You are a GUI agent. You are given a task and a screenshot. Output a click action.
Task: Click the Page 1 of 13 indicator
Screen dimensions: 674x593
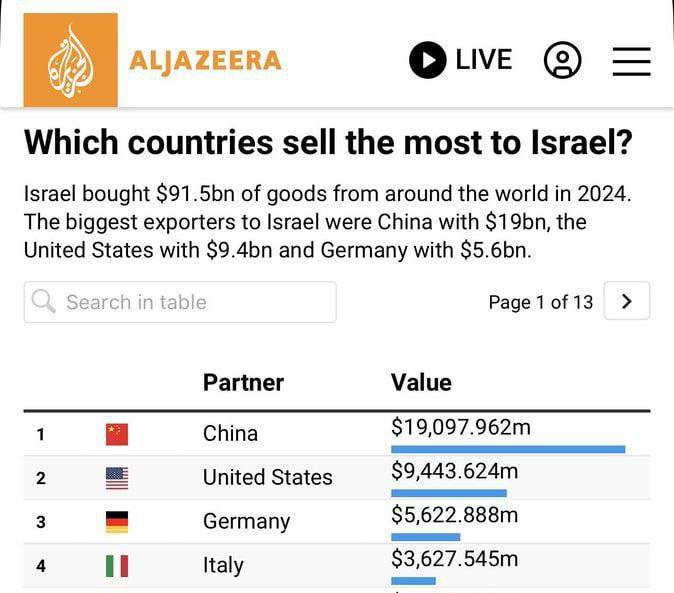coord(540,302)
